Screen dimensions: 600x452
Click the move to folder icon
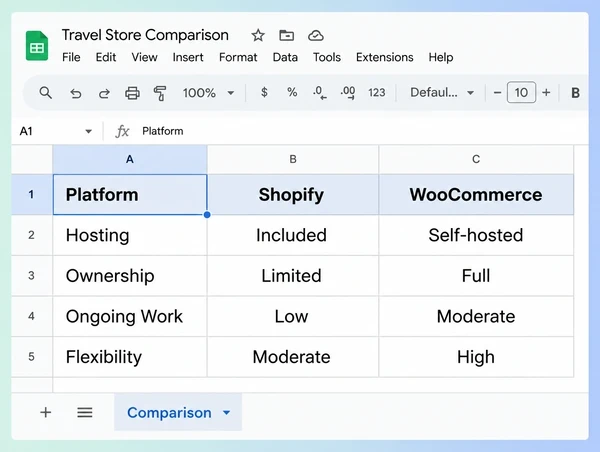tap(286, 36)
